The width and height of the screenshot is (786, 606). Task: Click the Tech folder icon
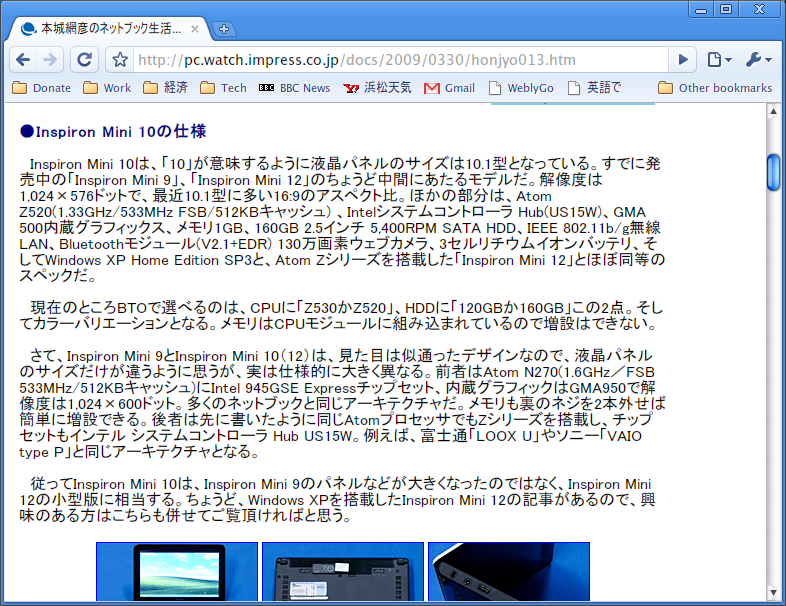208,88
